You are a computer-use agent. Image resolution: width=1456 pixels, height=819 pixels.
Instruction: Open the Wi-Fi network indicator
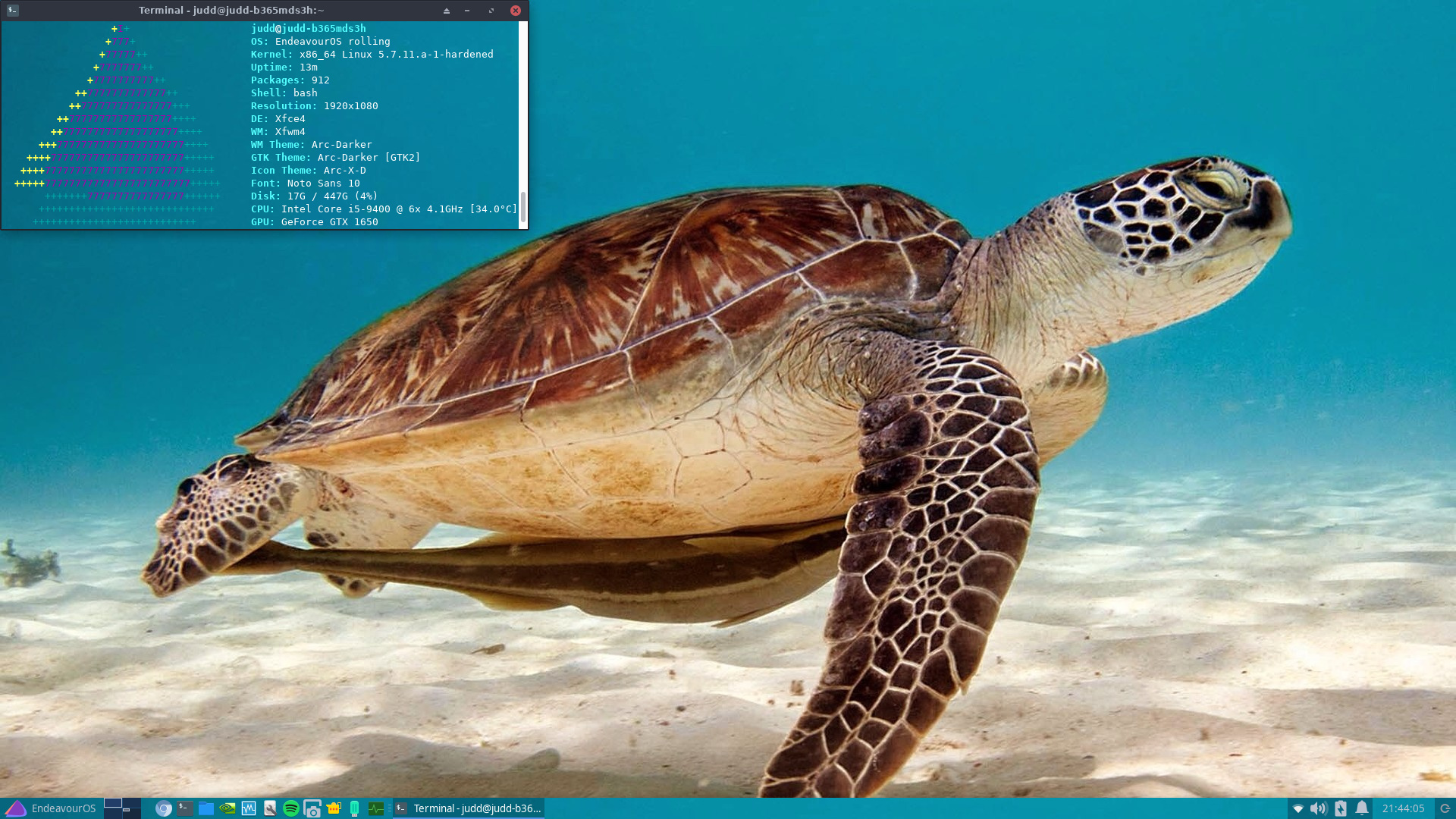(x=1298, y=808)
